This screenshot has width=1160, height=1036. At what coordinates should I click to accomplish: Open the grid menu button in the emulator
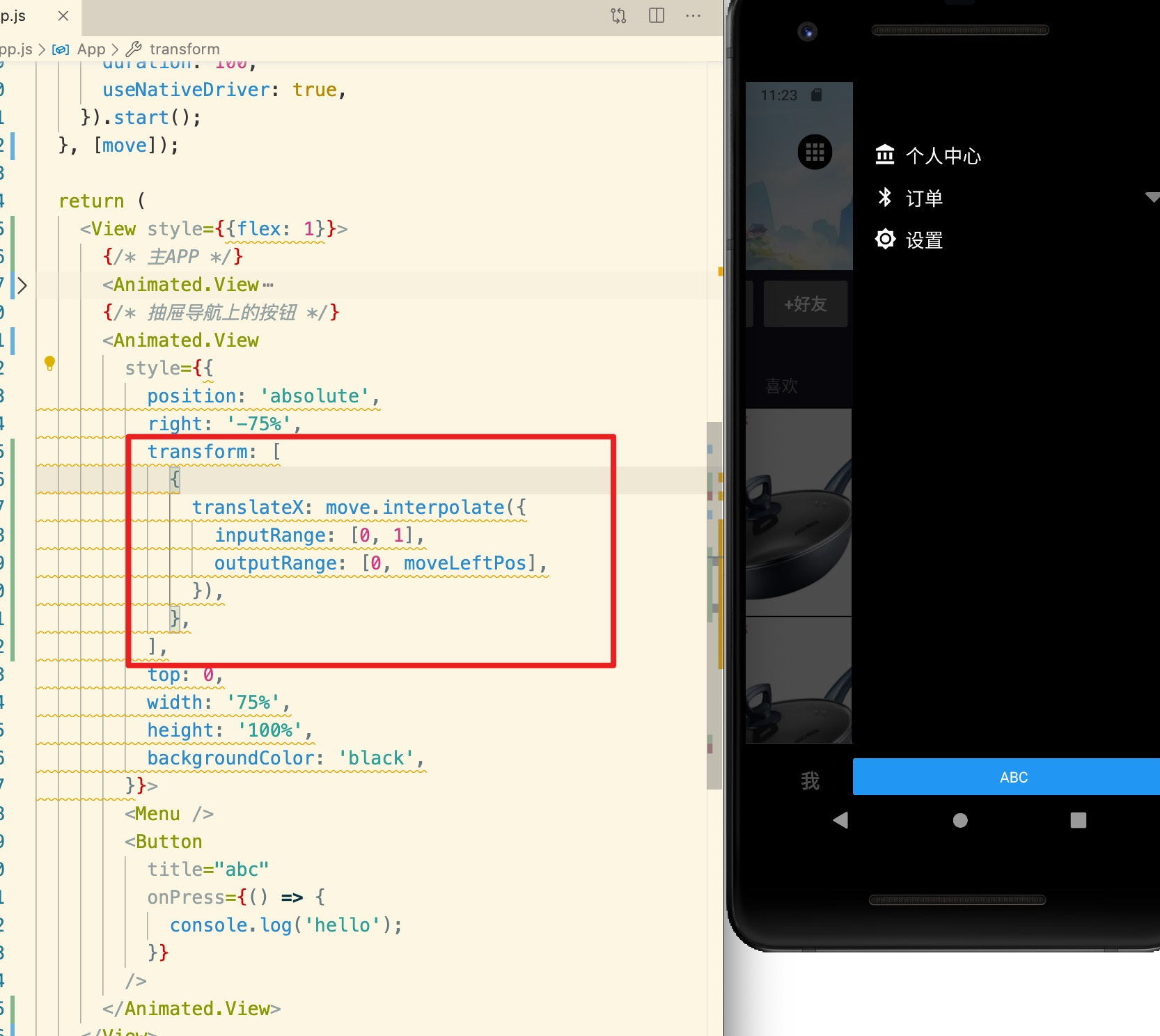click(x=815, y=151)
